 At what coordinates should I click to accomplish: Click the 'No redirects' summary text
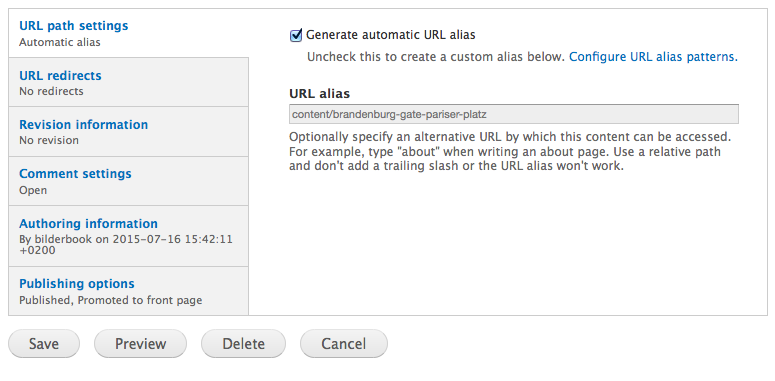click(51, 91)
